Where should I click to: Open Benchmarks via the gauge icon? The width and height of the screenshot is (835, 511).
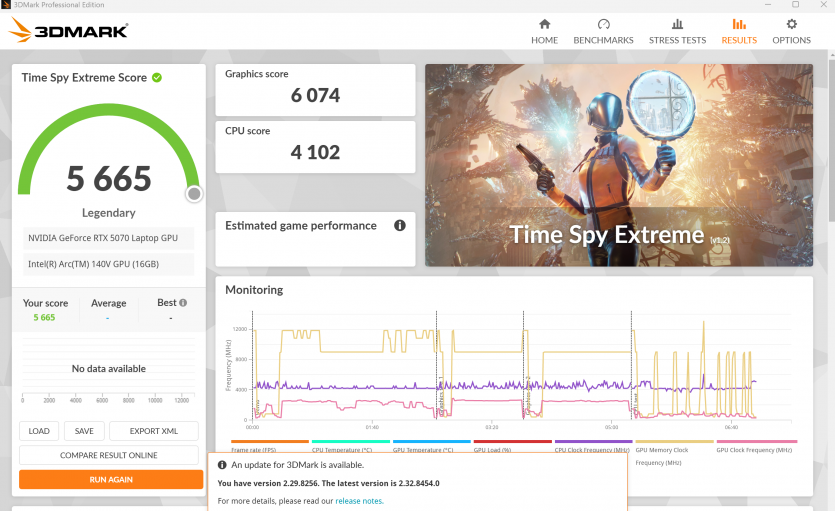(x=603, y=24)
